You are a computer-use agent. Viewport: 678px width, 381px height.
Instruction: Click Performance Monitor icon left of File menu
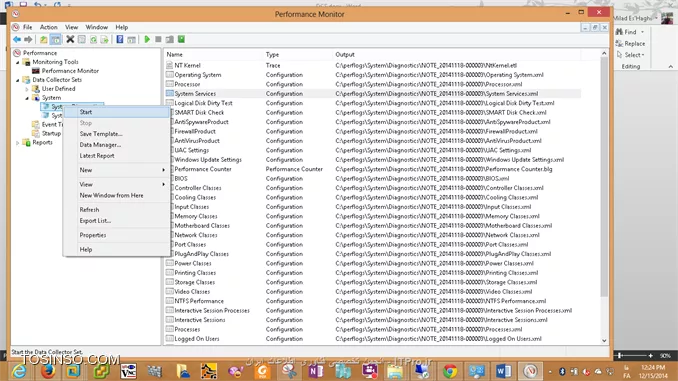pyautogui.click(x=16, y=27)
